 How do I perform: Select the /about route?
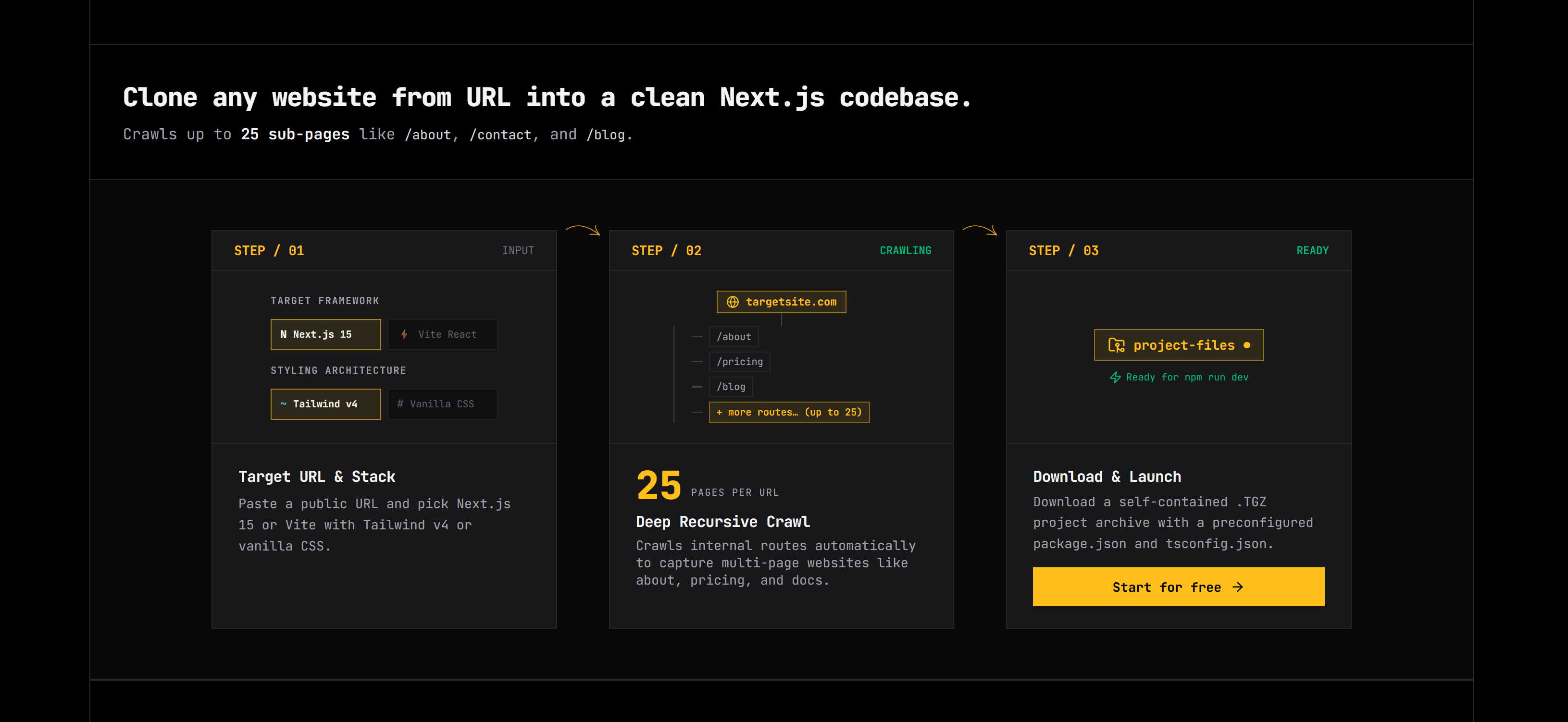(x=734, y=337)
